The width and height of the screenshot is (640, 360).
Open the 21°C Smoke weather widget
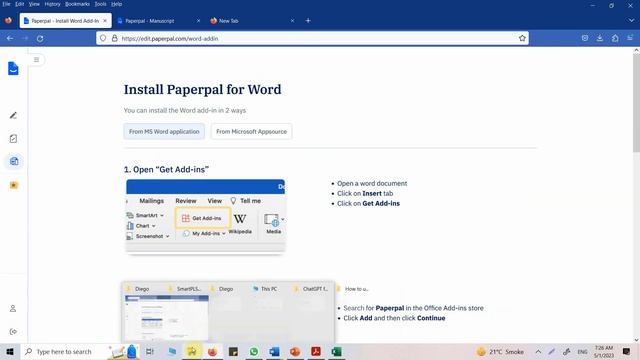pyautogui.click(x=500, y=351)
